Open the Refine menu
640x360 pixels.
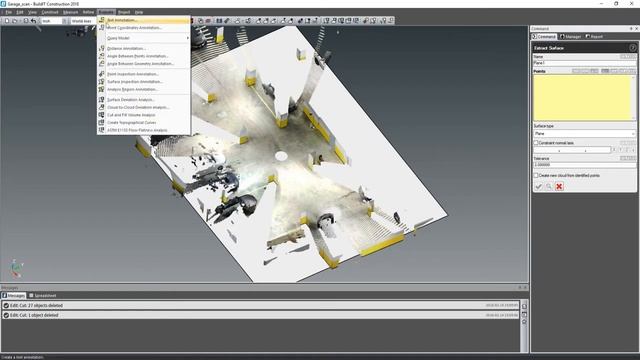coord(88,12)
